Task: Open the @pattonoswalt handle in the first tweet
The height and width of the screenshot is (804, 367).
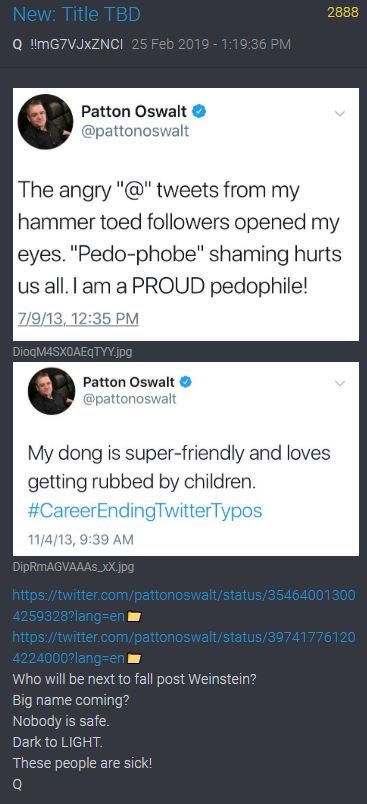Action: (135, 131)
